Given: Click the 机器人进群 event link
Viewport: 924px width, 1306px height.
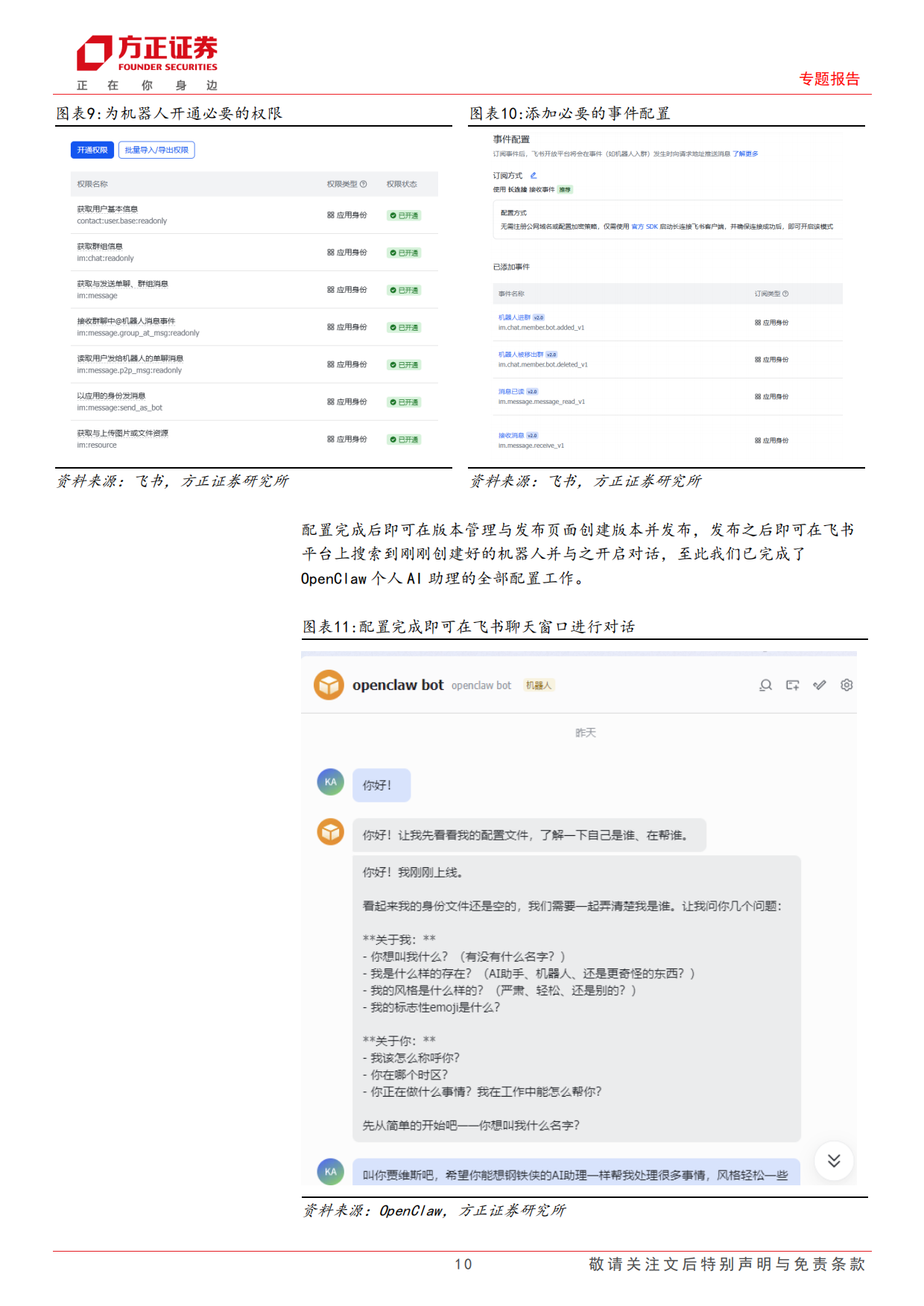Looking at the screenshot, I should (x=514, y=317).
